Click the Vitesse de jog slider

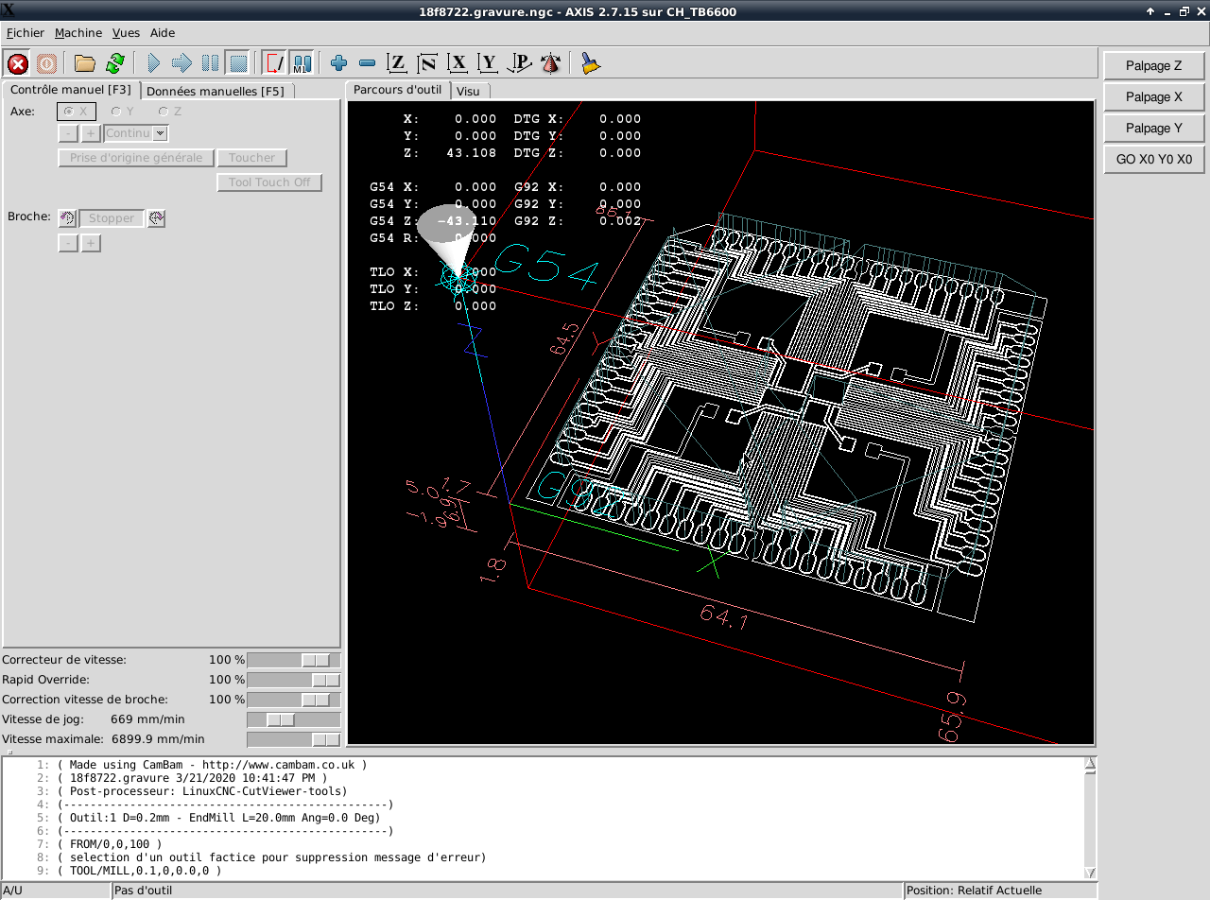point(293,720)
